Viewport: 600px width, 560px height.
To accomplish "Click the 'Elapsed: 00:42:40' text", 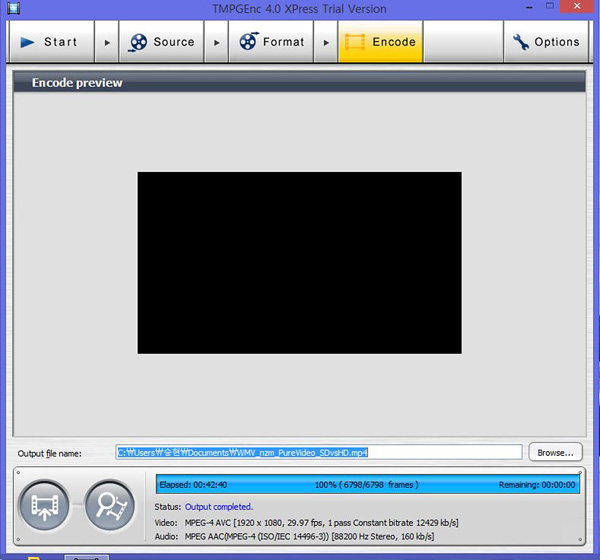I will point(193,485).
